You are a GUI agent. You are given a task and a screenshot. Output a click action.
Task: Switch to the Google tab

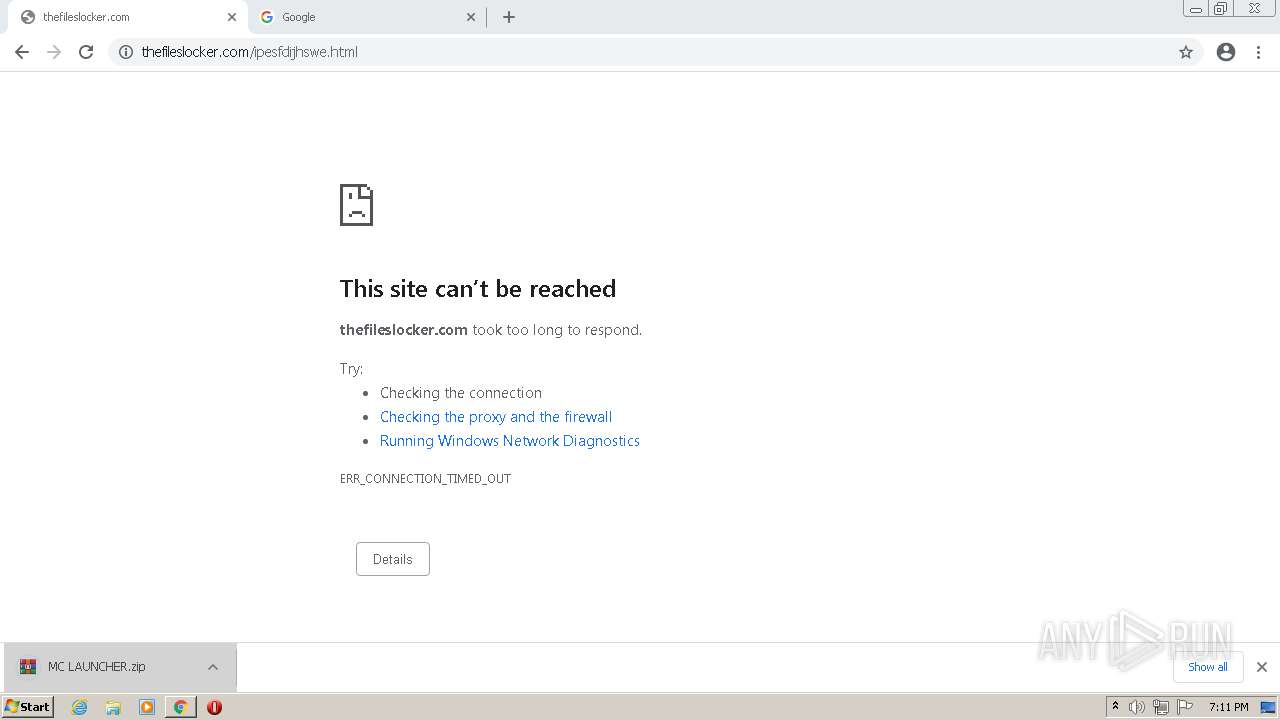365,17
